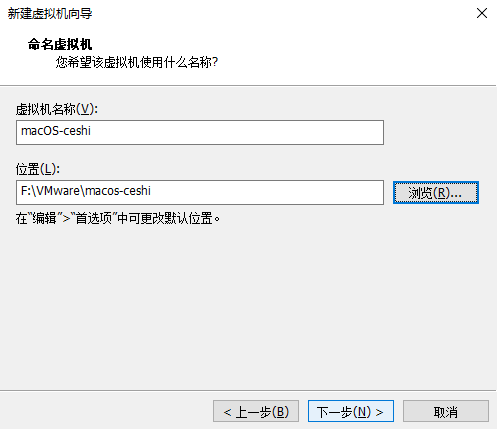
Task: Place cursor on macOS-ceshi name text
Action: click(56, 131)
